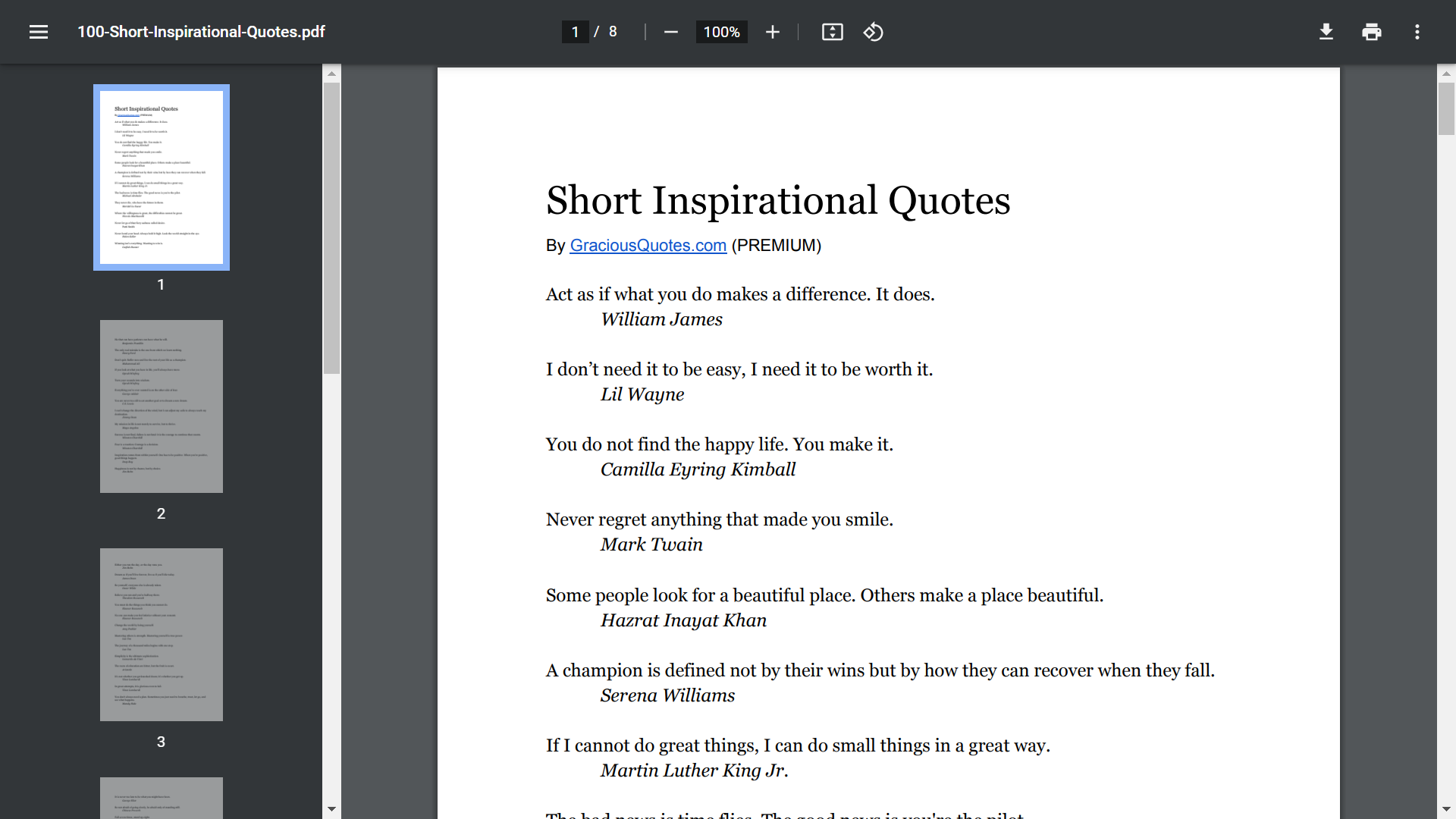Click the sidebar scroll down arrow

(x=331, y=809)
